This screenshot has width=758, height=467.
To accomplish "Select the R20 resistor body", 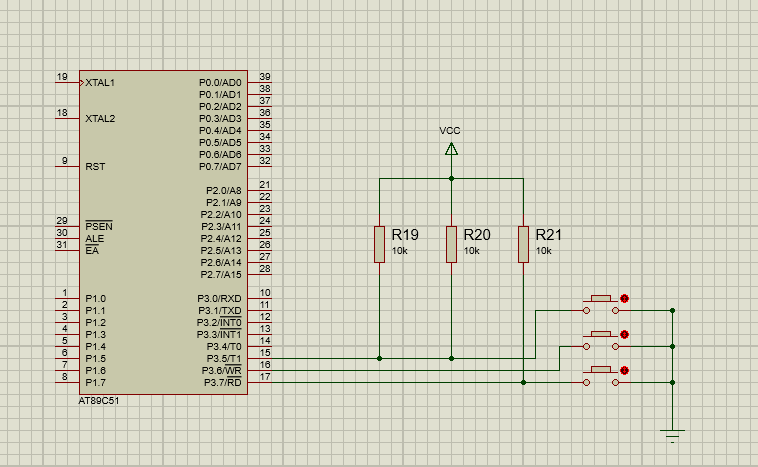I will click(x=451, y=244).
